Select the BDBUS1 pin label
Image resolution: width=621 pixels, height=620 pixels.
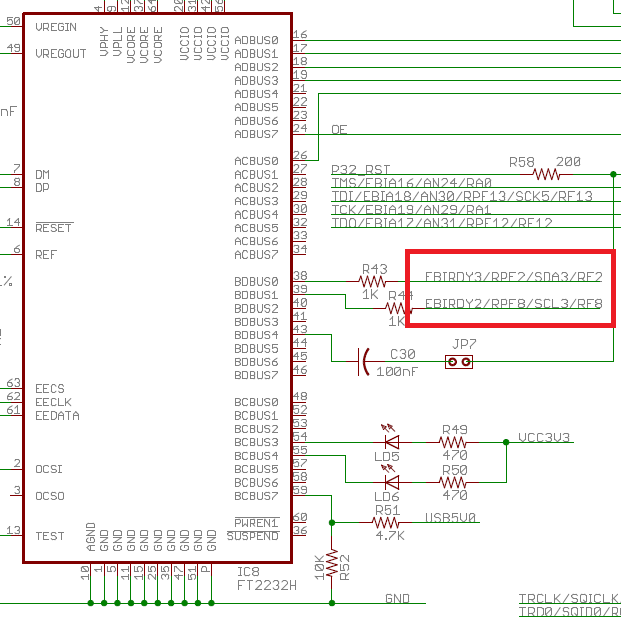pos(257,295)
